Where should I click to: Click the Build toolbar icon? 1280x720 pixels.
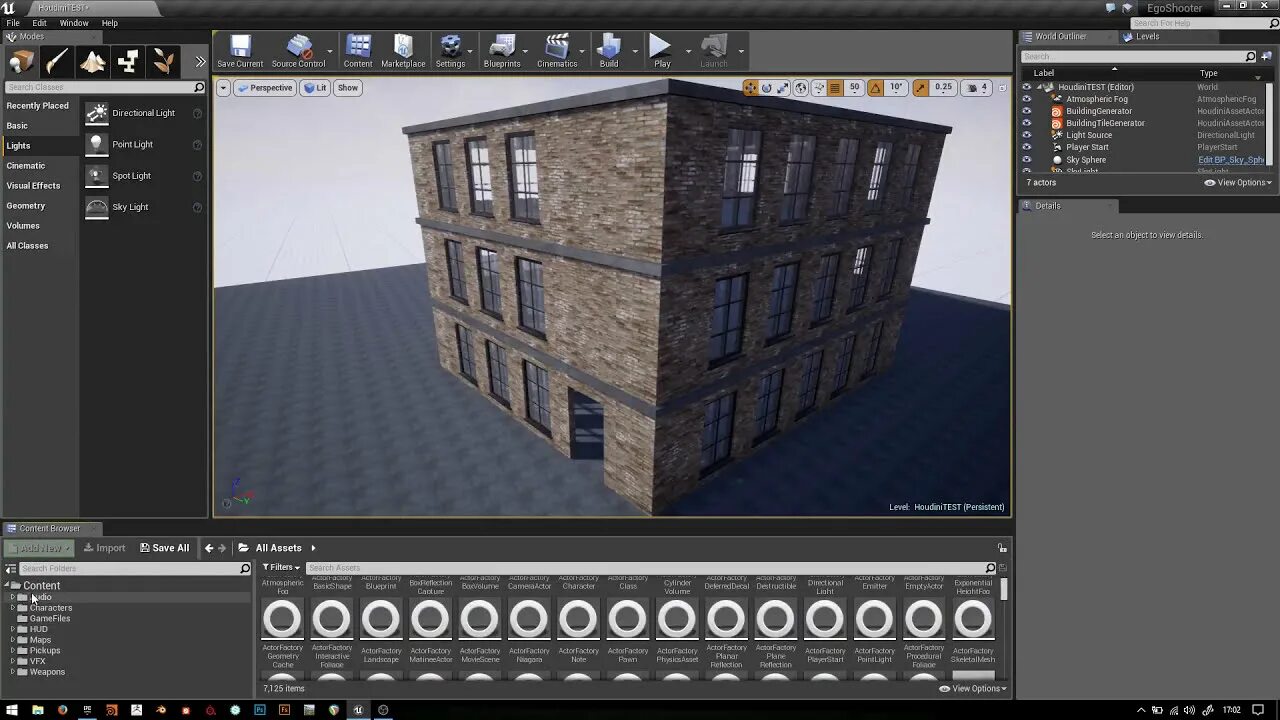click(x=609, y=51)
